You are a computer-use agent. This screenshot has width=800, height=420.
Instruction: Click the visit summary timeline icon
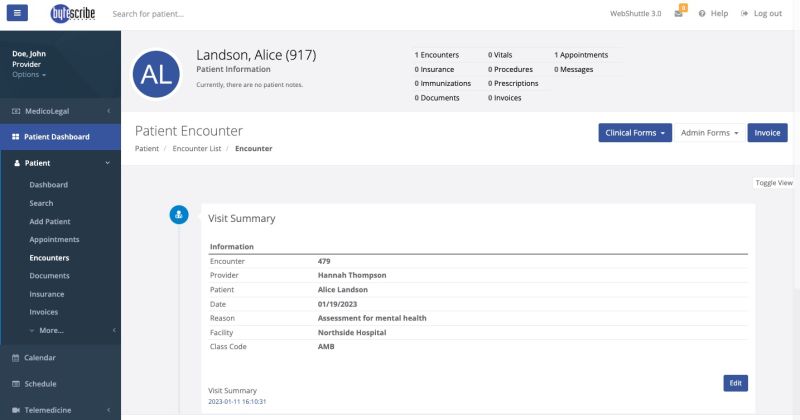click(178, 213)
